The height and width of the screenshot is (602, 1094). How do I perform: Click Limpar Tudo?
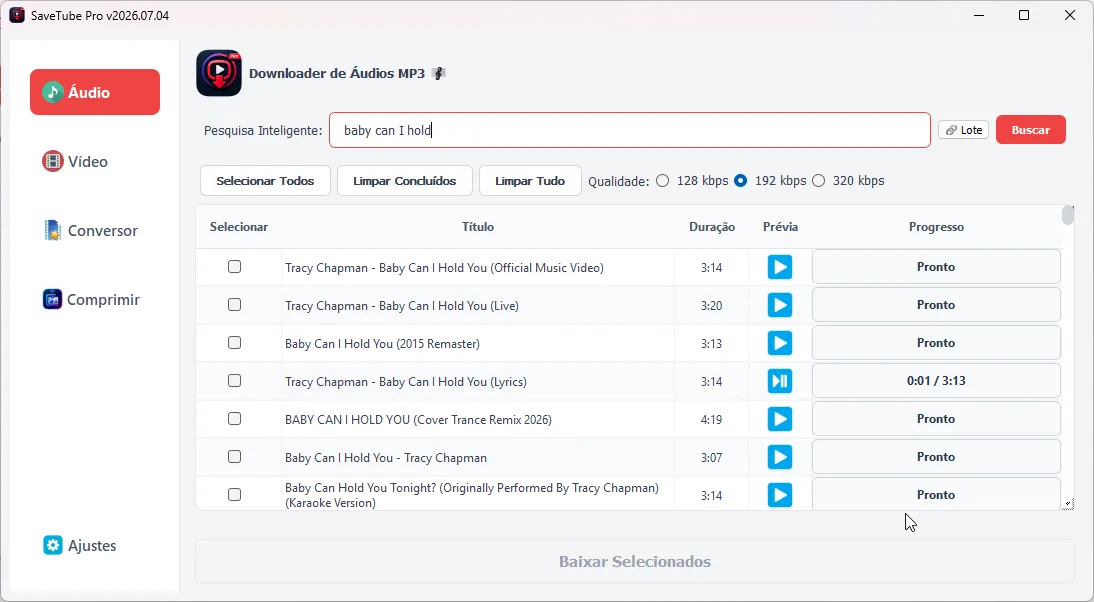530,181
